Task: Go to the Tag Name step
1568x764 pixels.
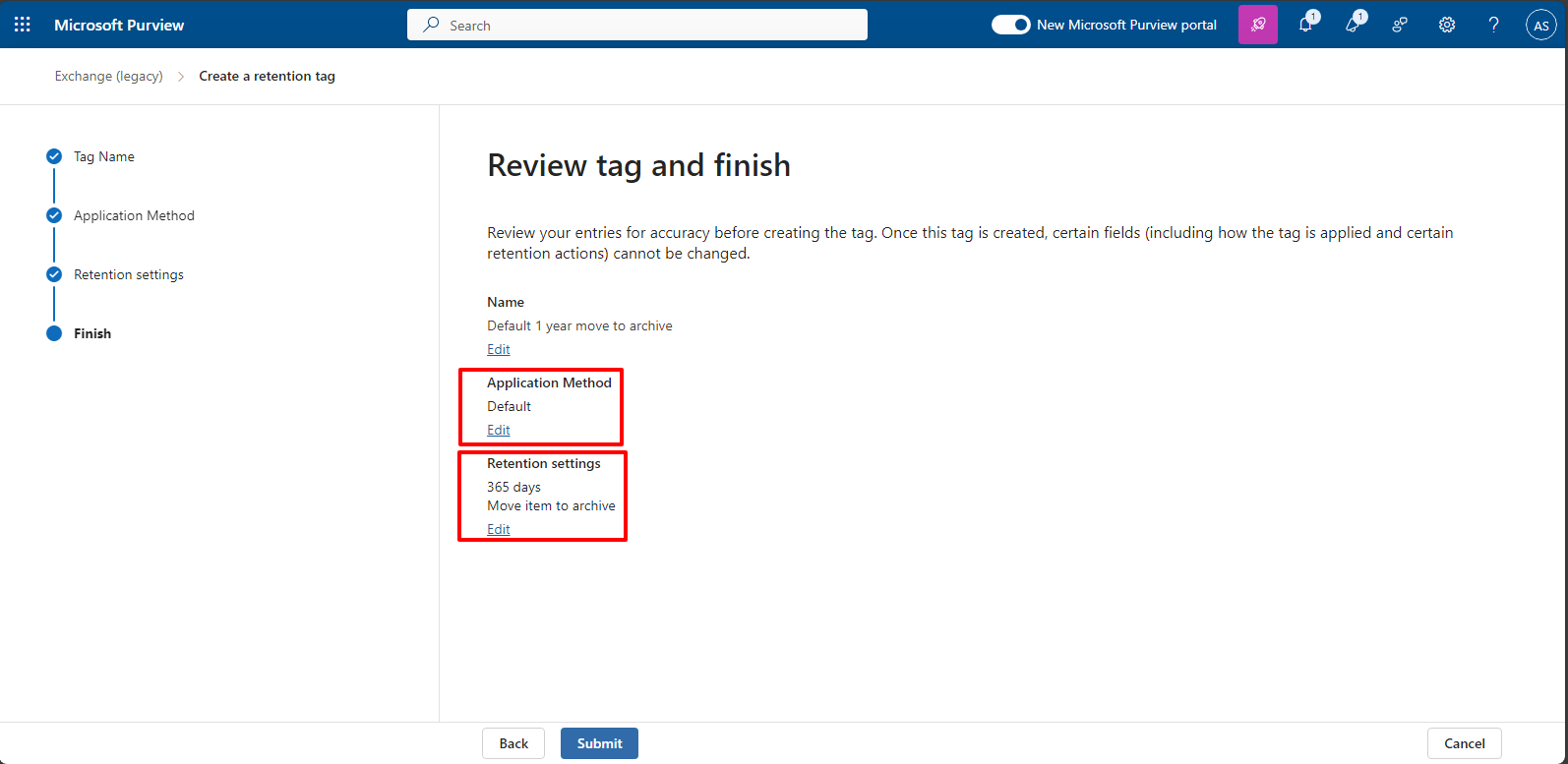Action: pos(103,156)
